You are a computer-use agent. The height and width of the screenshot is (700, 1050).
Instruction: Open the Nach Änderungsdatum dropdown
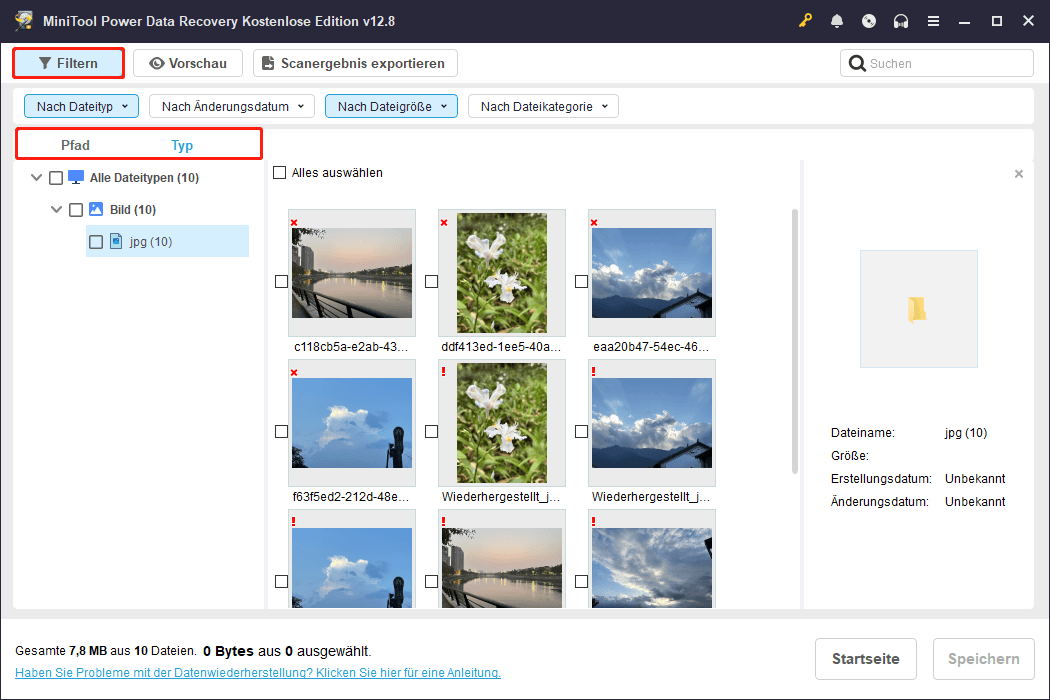coord(231,105)
